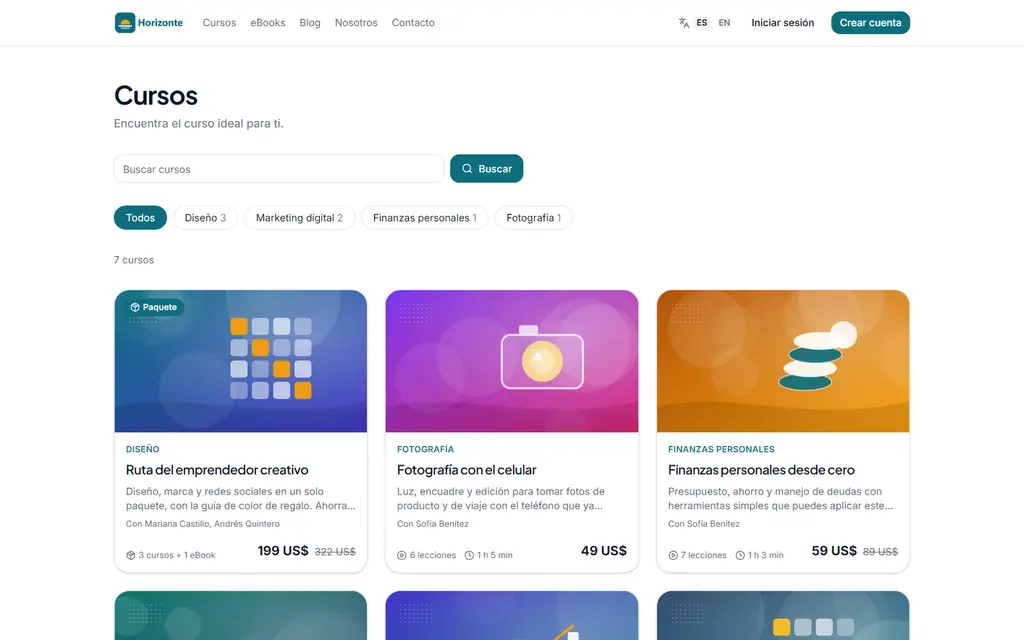Filter by Marketing digital category

click(299, 217)
